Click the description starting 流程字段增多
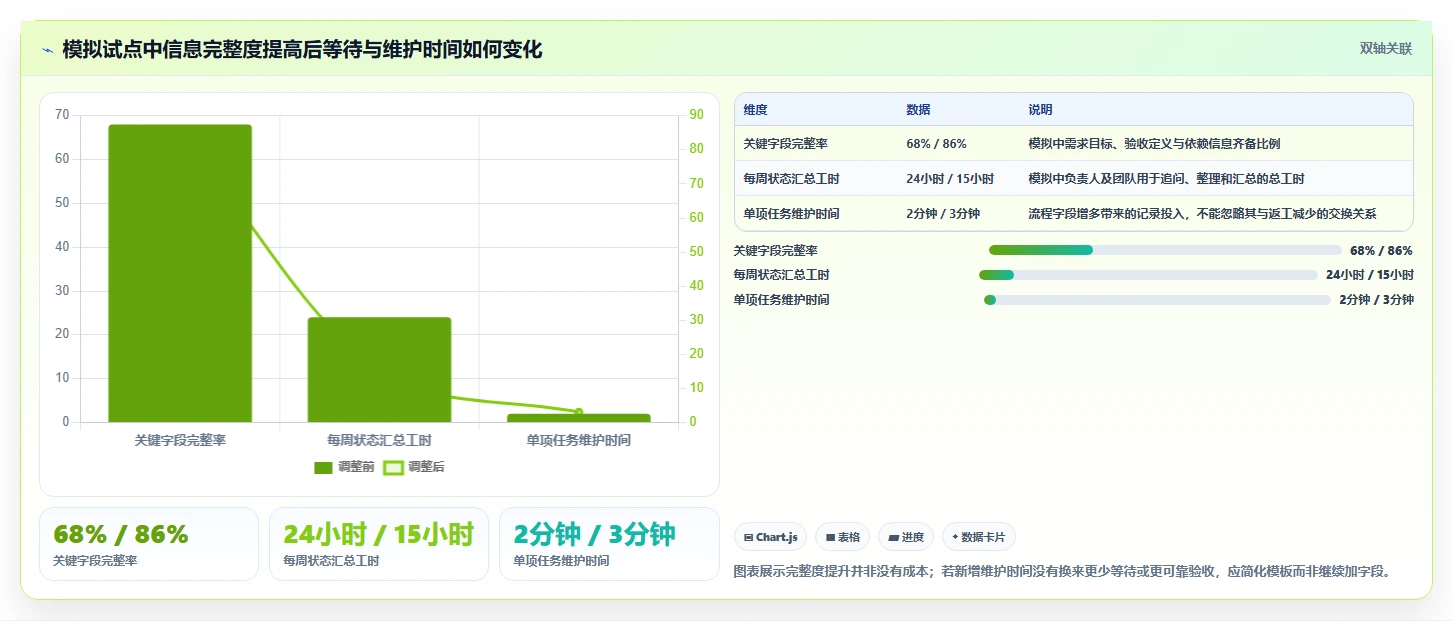Image resolution: width=1453 pixels, height=621 pixels. point(1203,214)
